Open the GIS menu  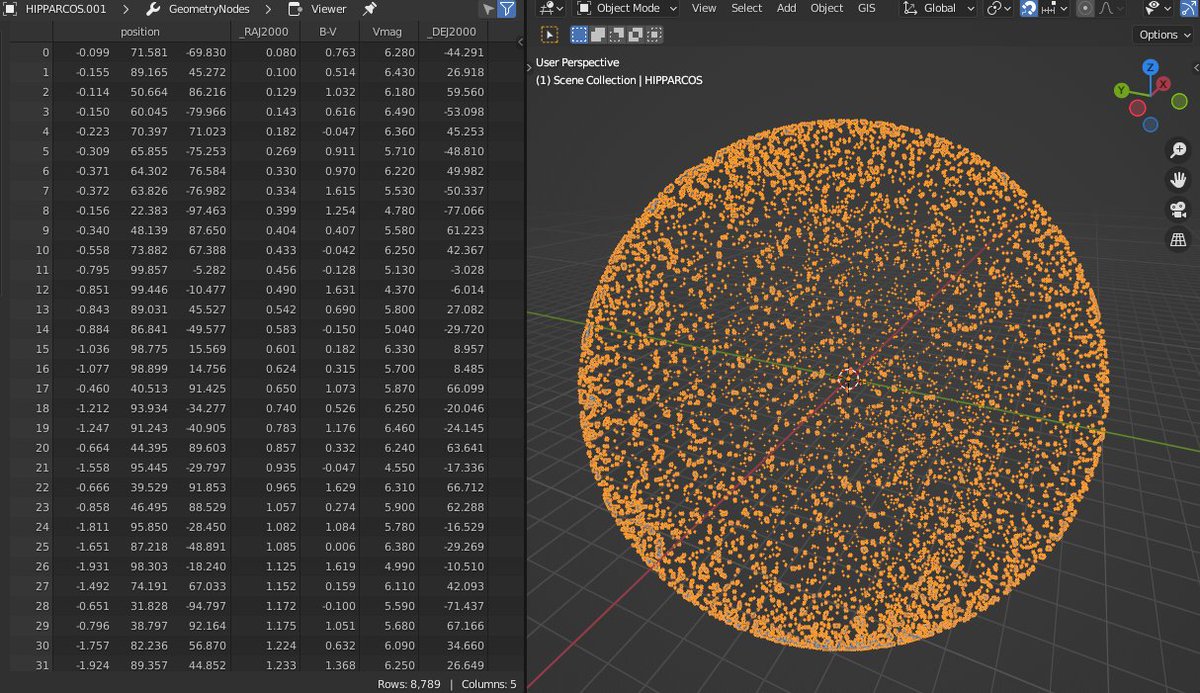(x=866, y=8)
